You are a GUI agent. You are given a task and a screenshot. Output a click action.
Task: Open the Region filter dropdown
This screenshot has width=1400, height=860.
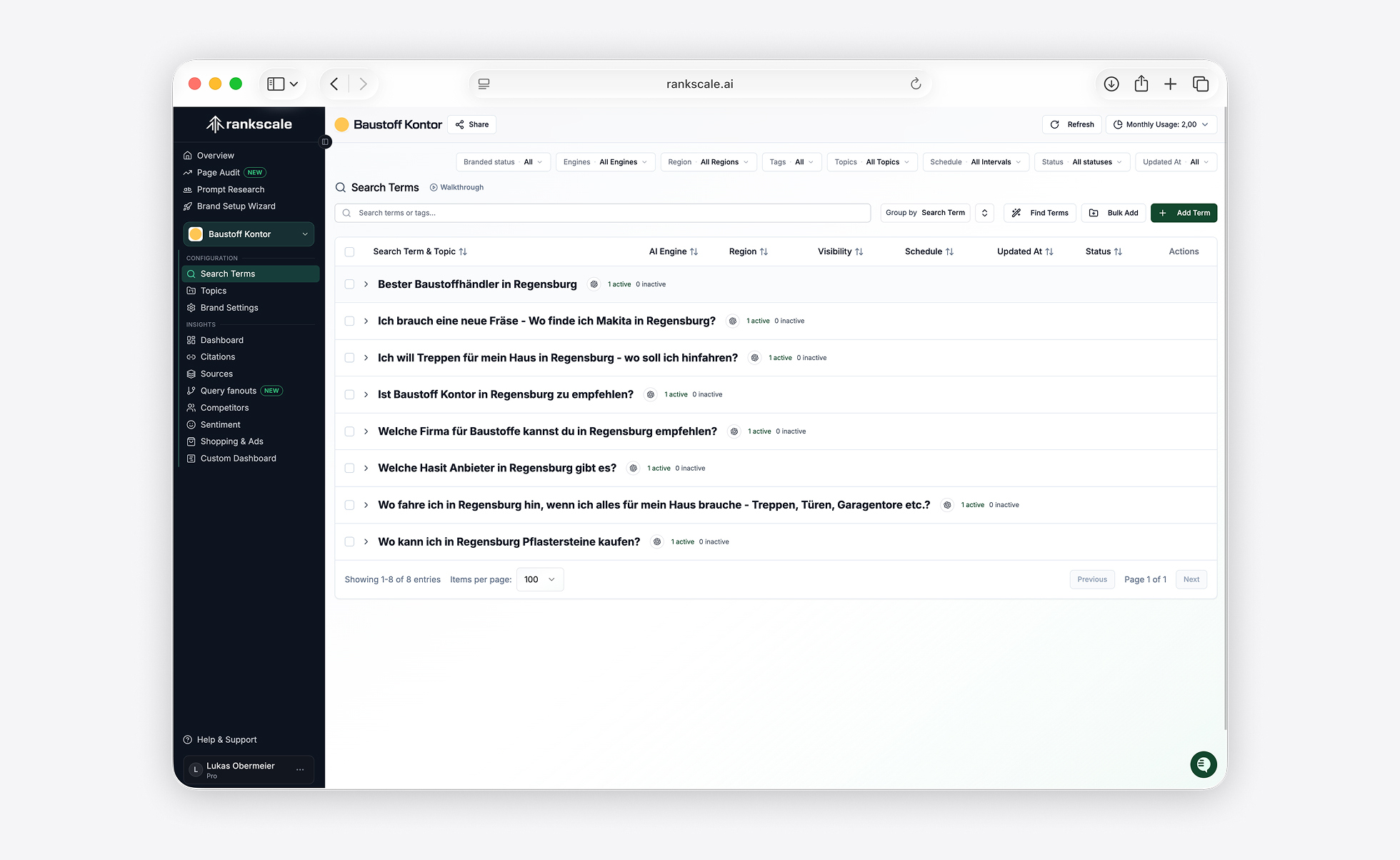(708, 162)
